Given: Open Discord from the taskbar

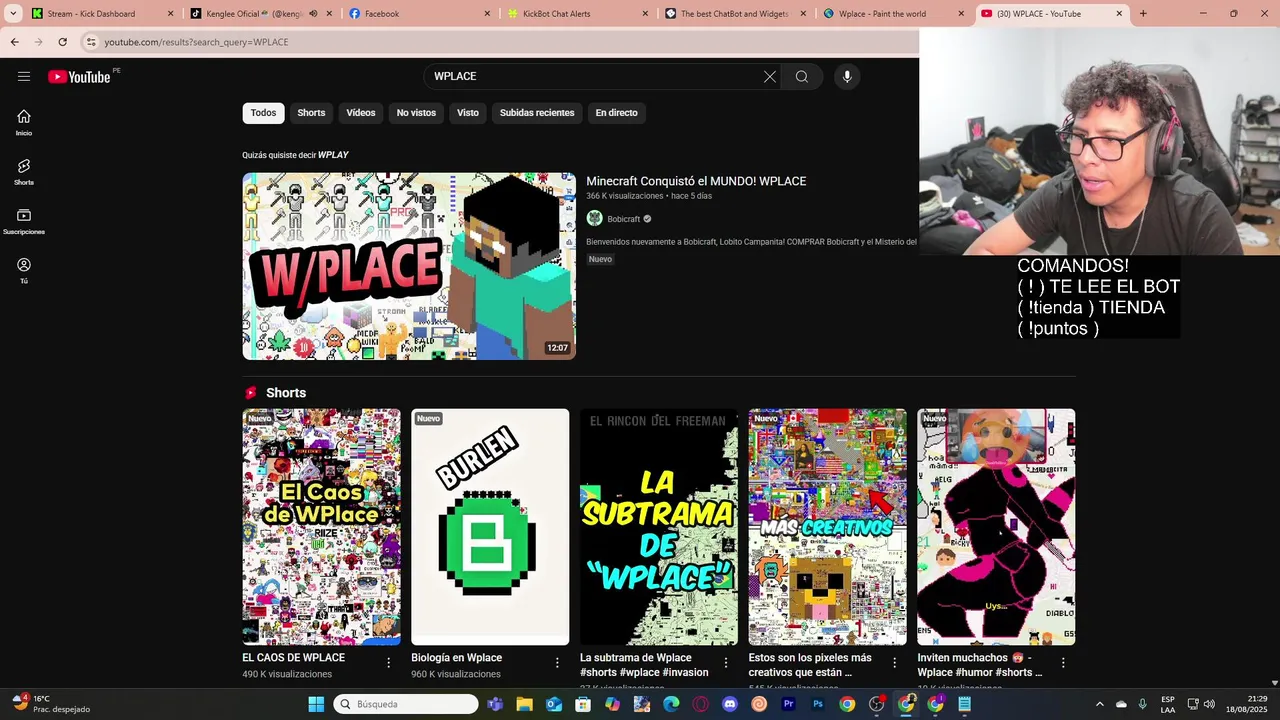Looking at the screenshot, I should tap(730, 704).
